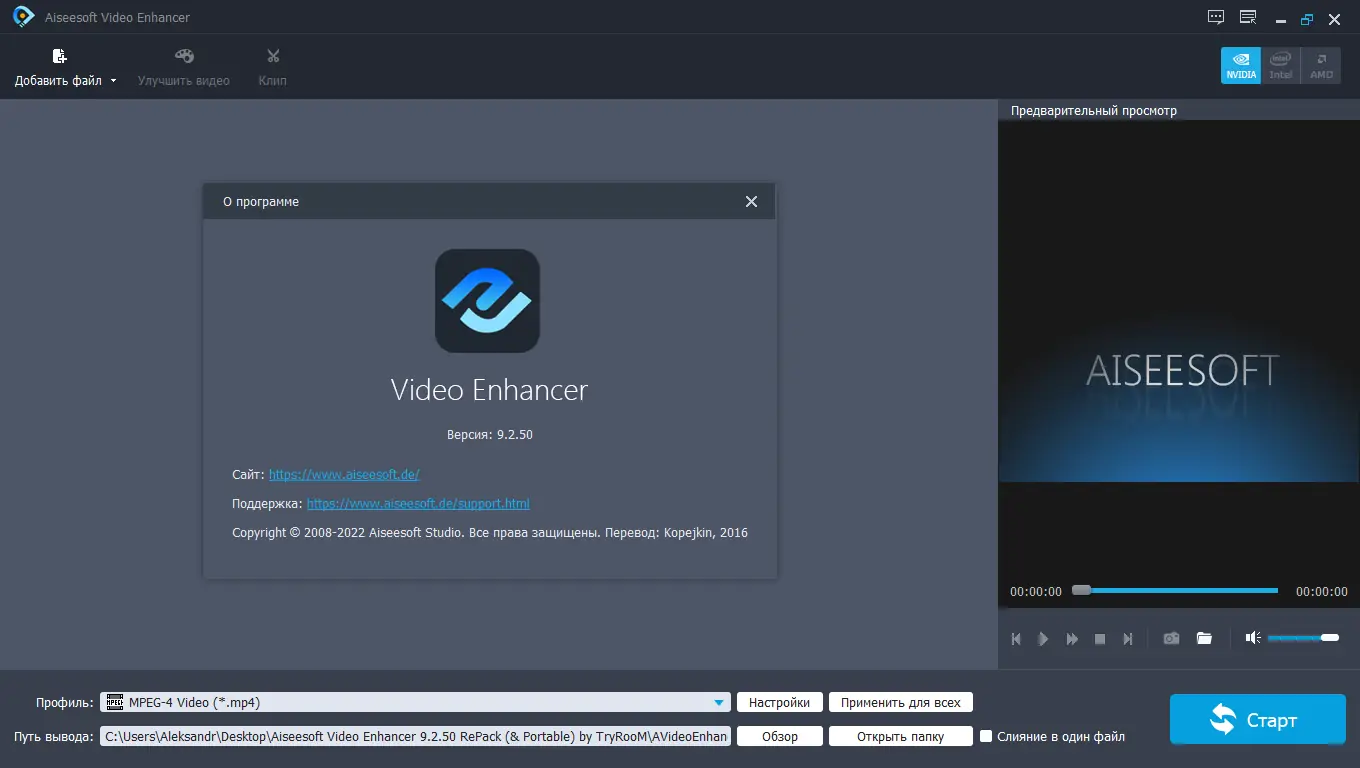Stop the preview playback
The image size is (1360, 768).
(1100, 638)
